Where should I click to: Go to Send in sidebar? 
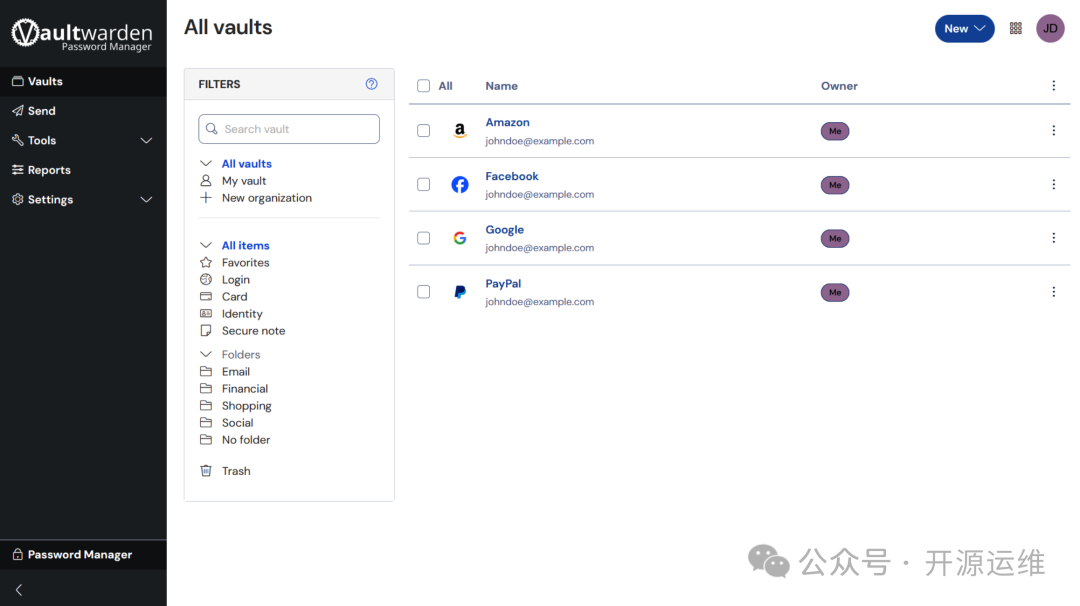[x=41, y=111]
